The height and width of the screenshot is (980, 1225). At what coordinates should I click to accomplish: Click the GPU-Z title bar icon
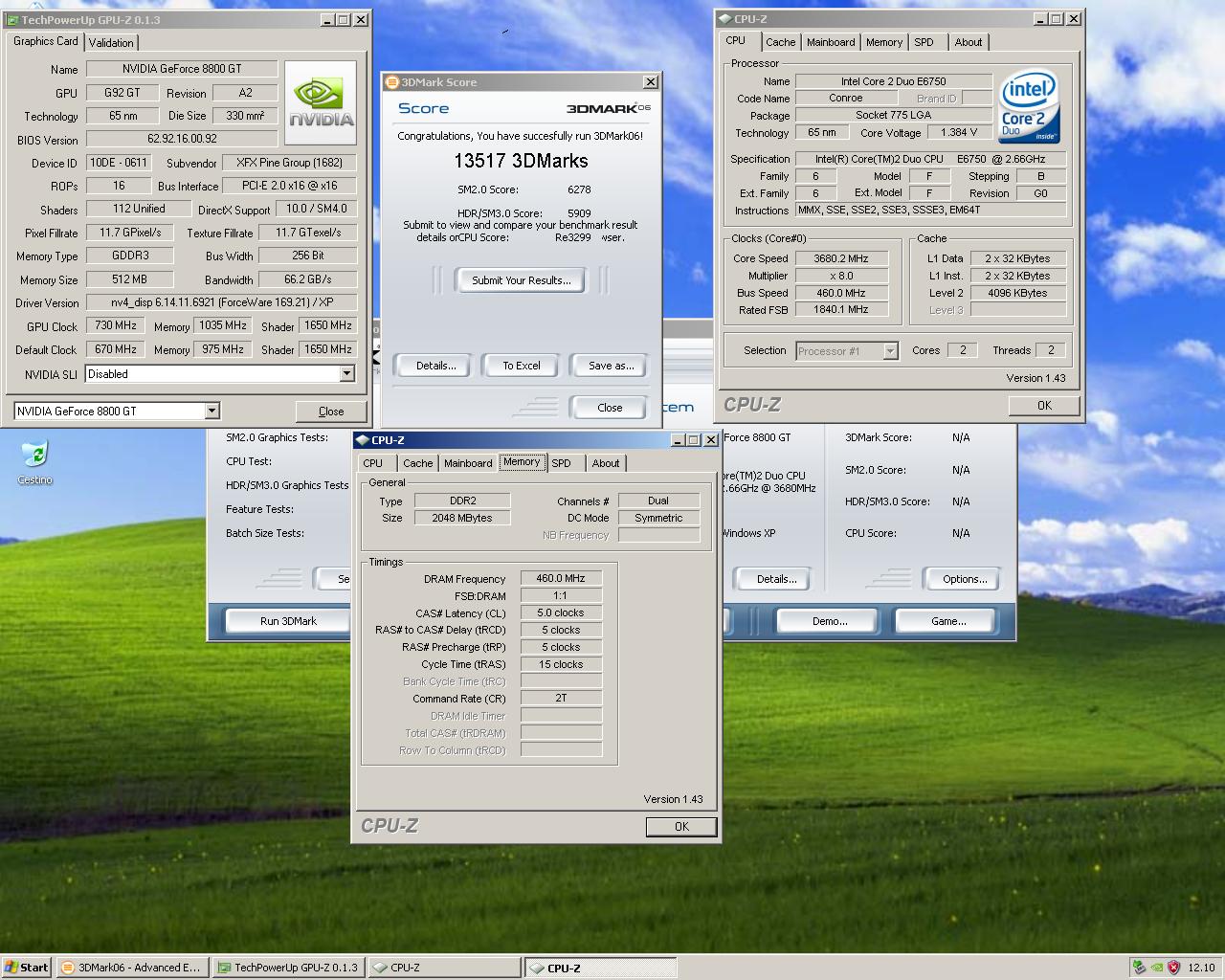click(x=12, y=19)
